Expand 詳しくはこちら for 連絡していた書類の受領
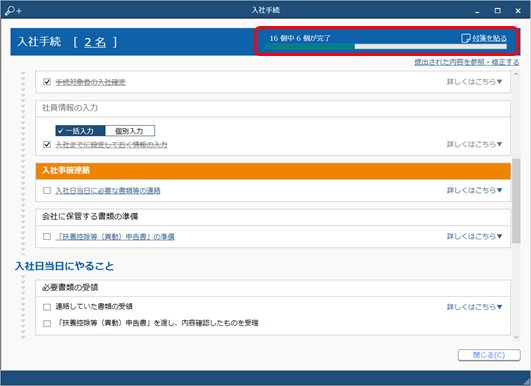531x386 pixels. pos(474,307)
